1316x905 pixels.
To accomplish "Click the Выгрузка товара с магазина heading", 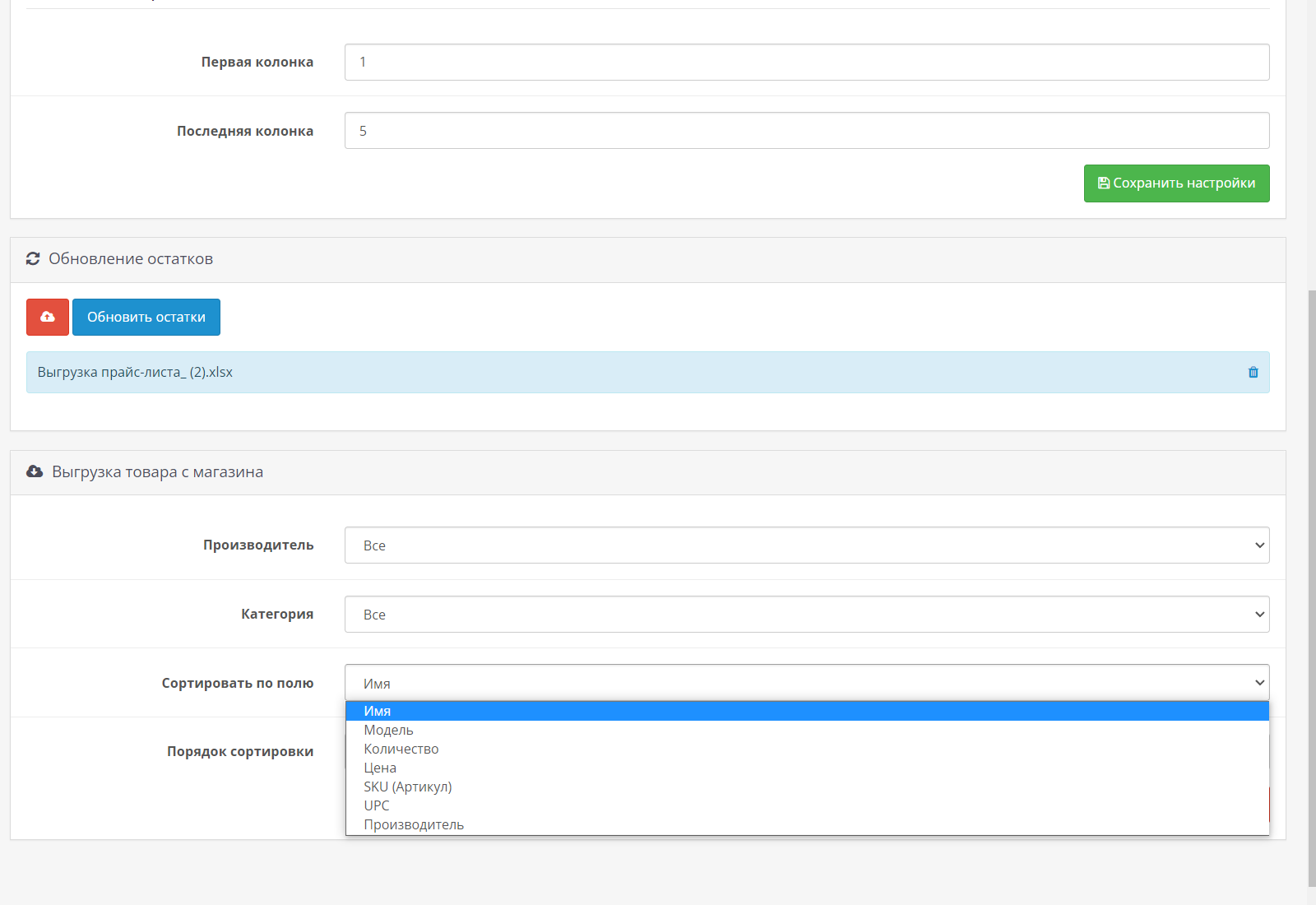I will pos(157,471).
